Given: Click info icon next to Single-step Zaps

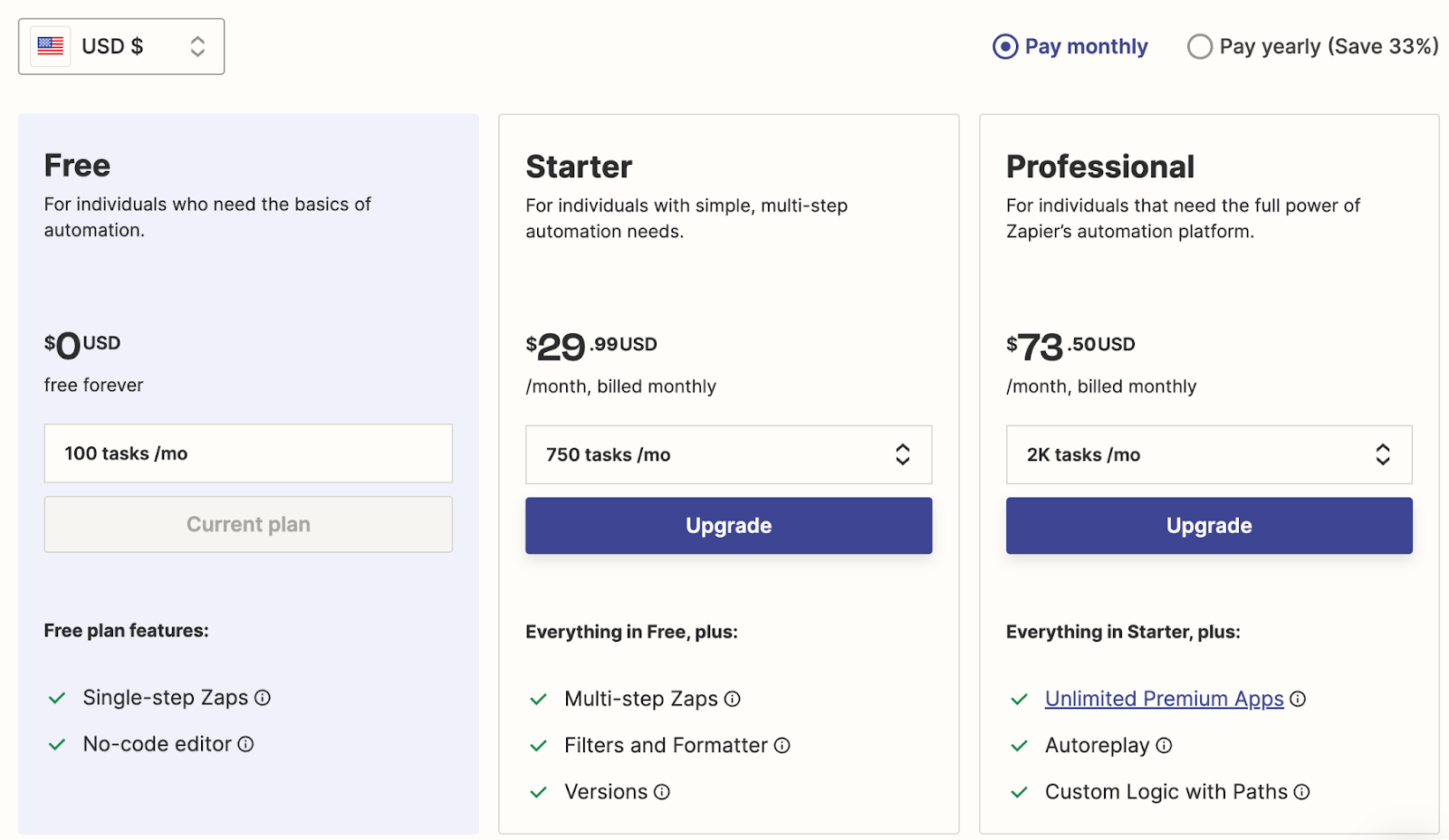Looking at the screenshot, I should pyautogui.click(x=263, y=698).
